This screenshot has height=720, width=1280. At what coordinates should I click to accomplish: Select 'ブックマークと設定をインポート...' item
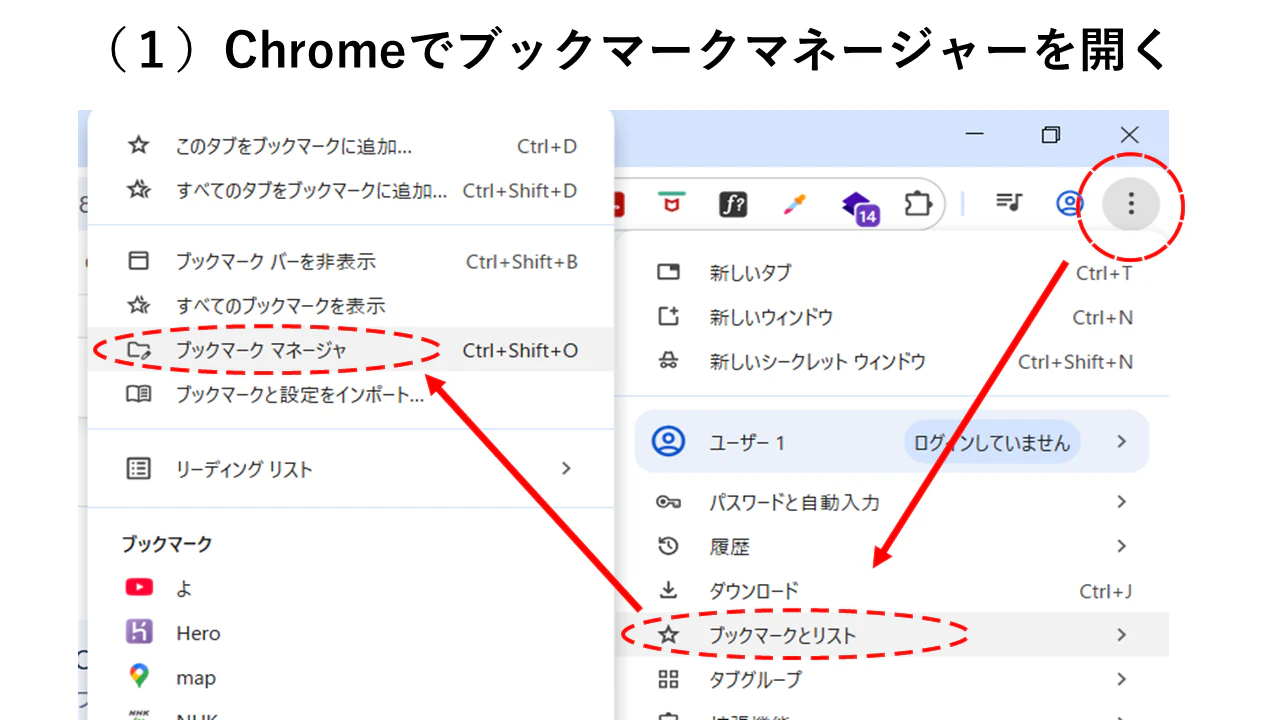click(x=350, y=394)
